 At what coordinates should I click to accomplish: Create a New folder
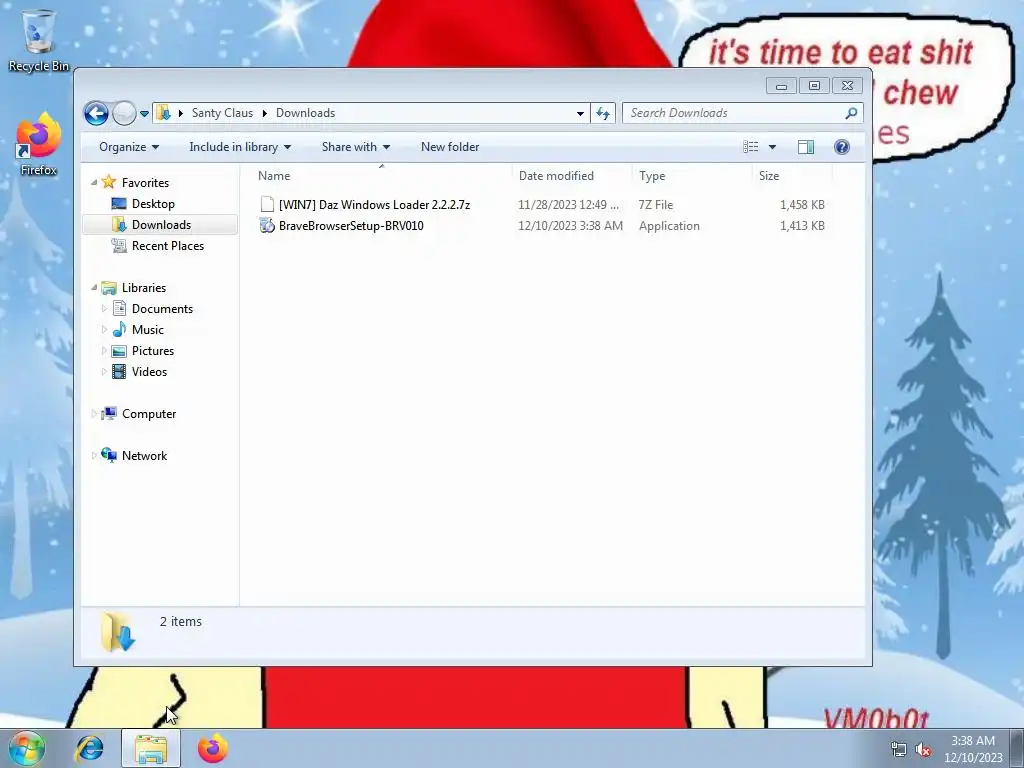(450, 147)
